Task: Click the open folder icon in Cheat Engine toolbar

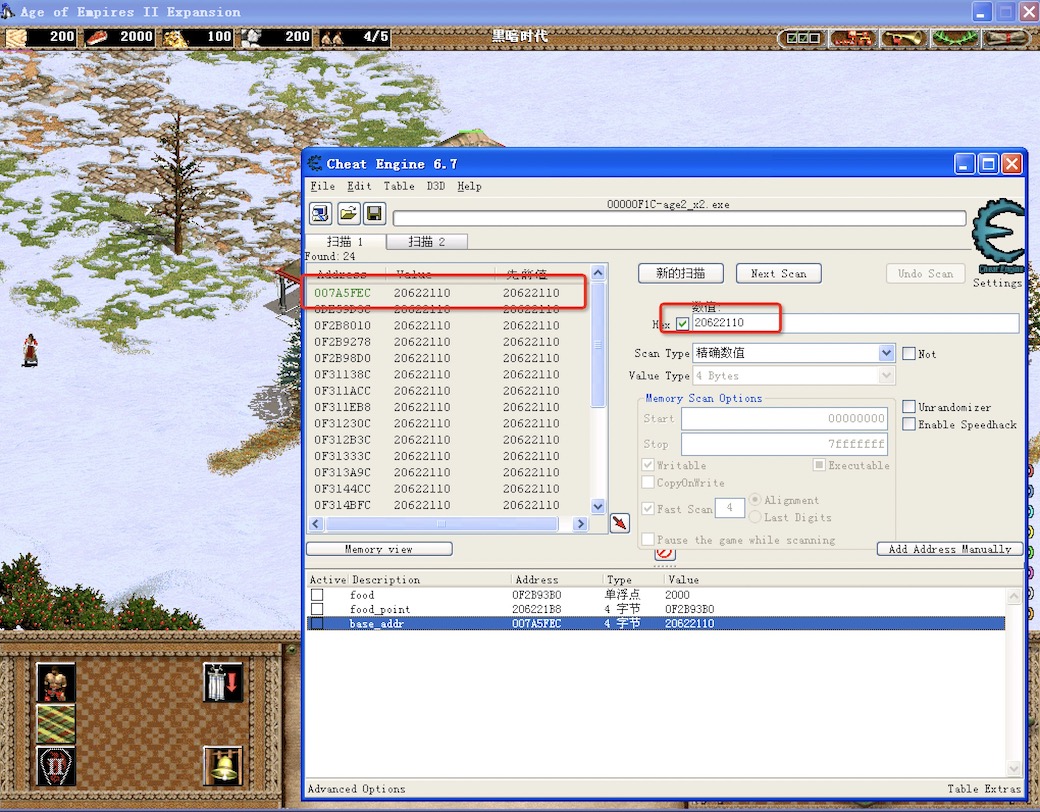Action: click(348, 214)
